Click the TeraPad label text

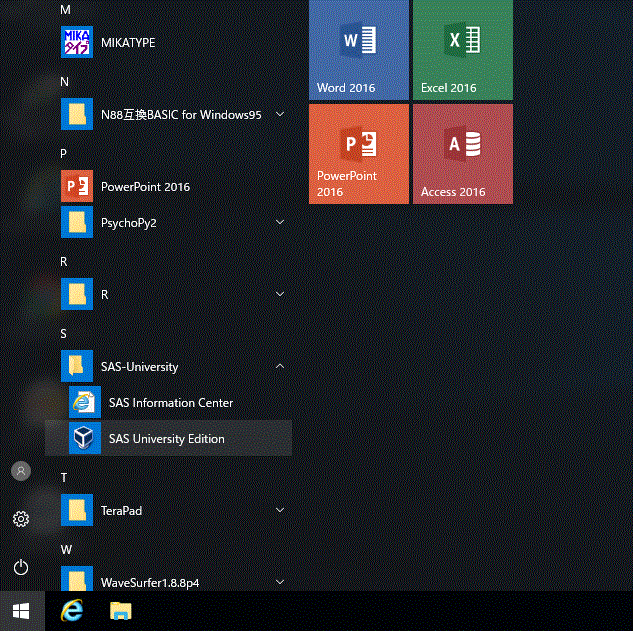pyautogui.click(x=122, y=511)
